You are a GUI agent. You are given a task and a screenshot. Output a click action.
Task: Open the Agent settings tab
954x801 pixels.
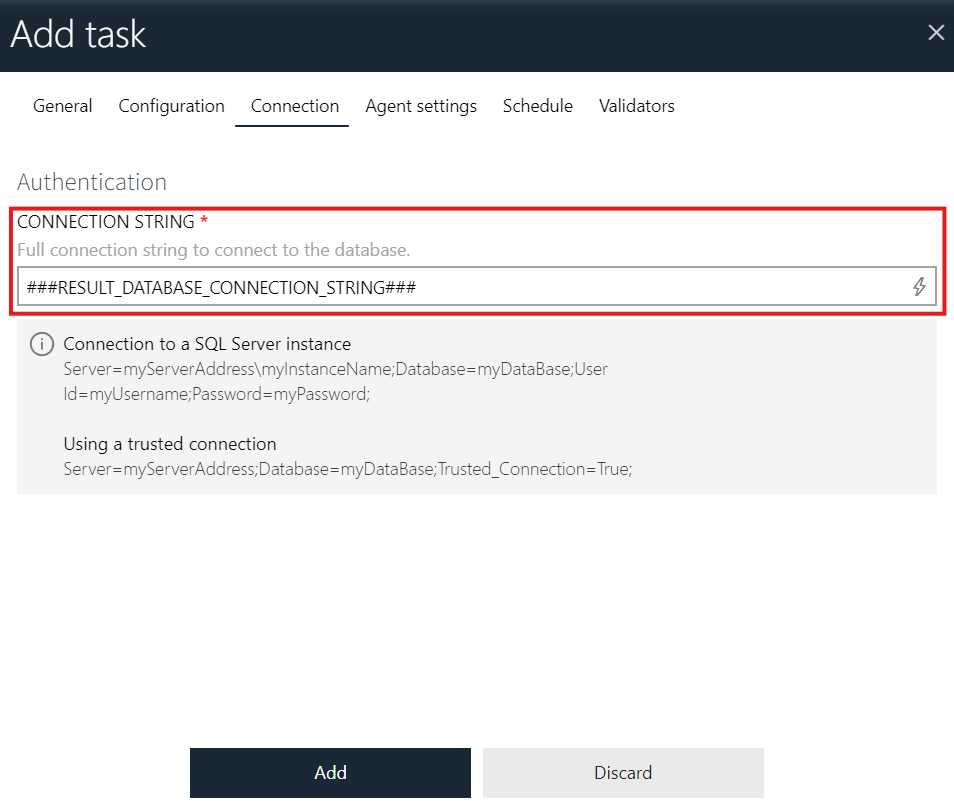pos(420,106)
